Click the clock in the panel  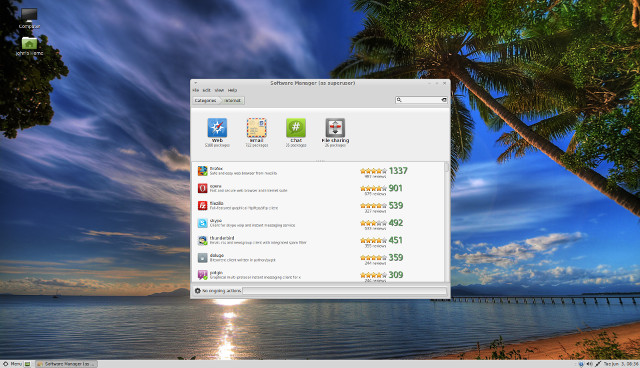point(621,364)
